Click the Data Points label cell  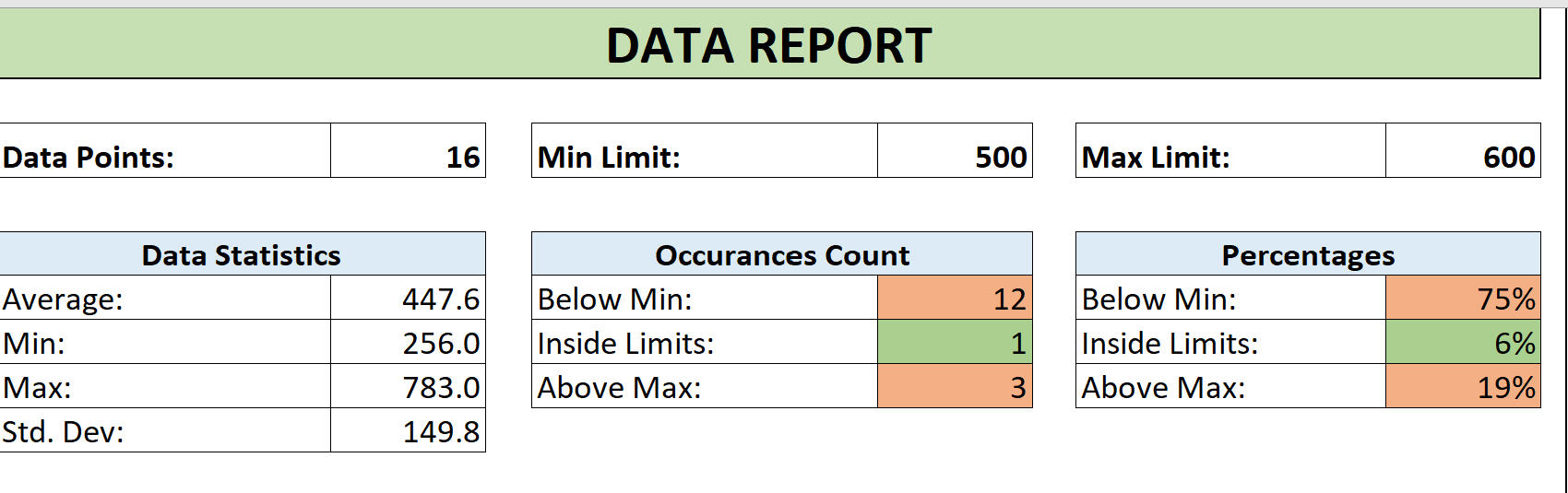tap(164, 151)
